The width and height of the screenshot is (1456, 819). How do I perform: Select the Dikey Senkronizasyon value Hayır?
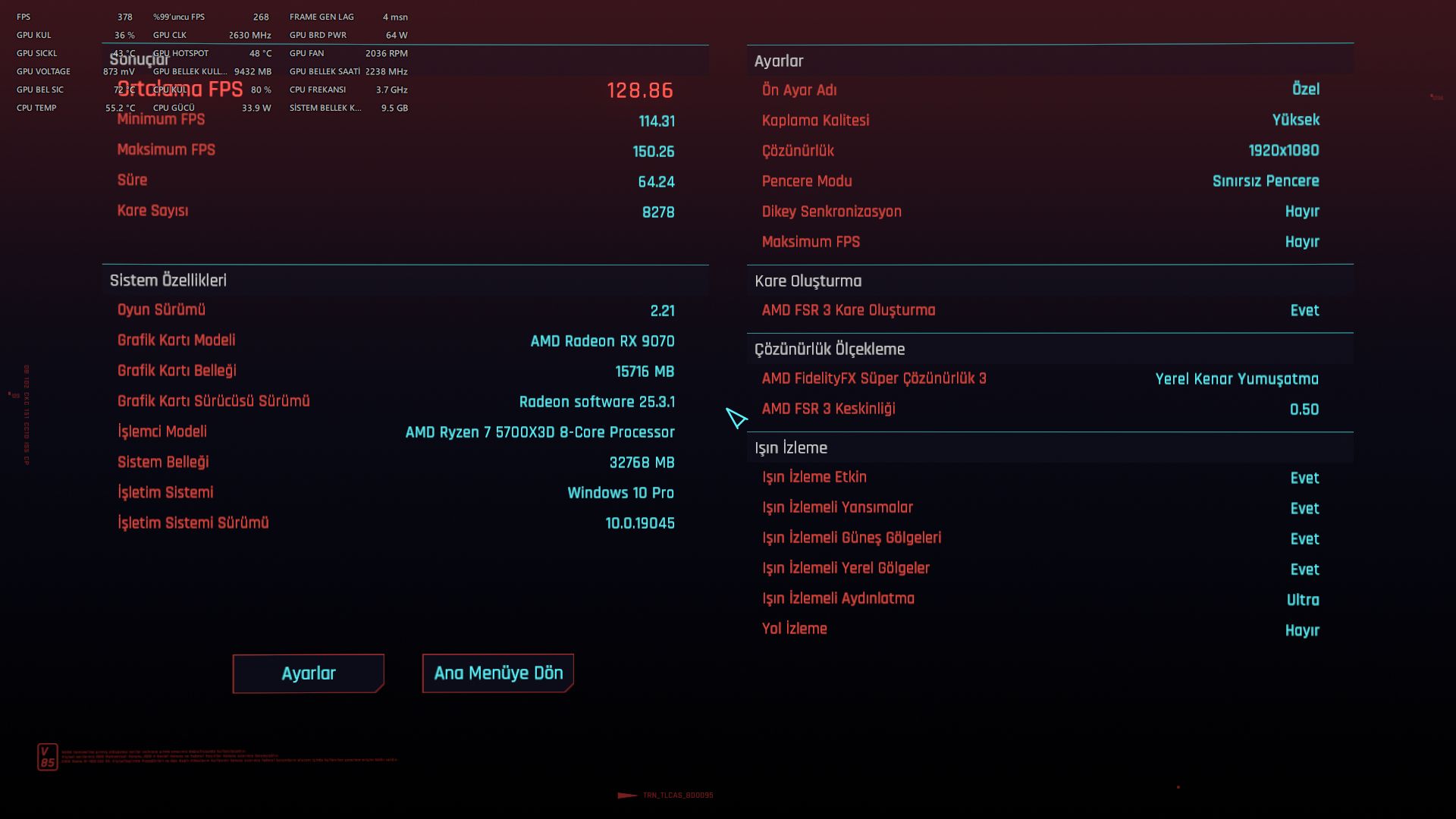[x=1302, y=212]
